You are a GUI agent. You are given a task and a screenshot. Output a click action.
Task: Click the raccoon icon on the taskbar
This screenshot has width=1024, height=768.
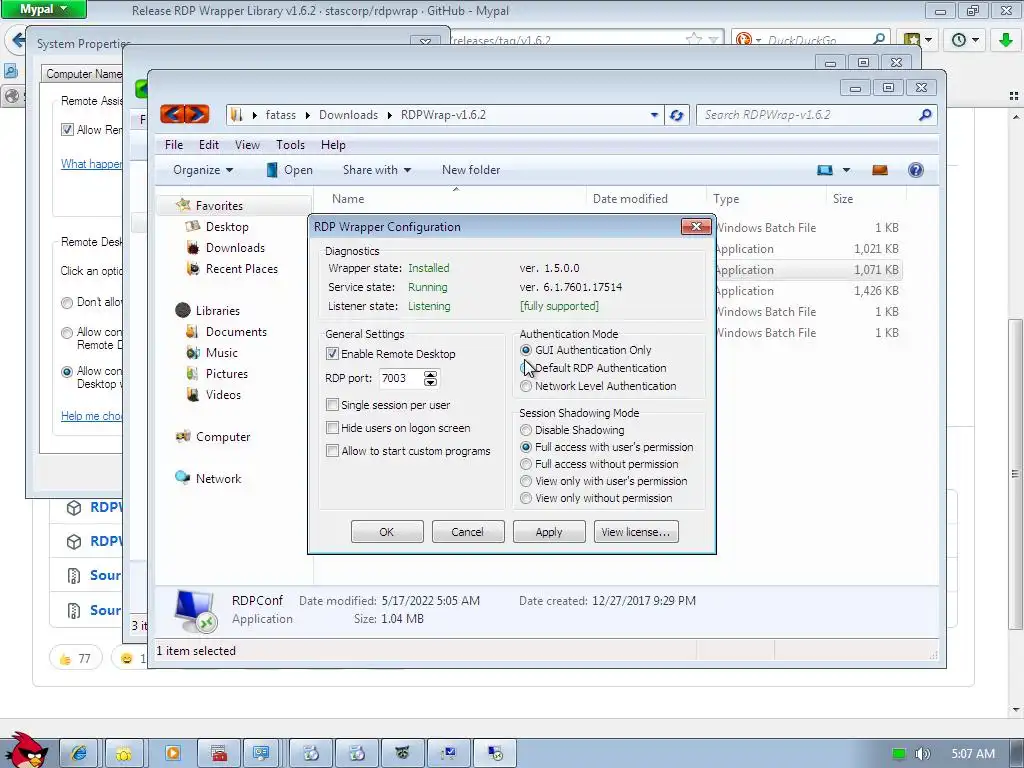pos(403,753)
